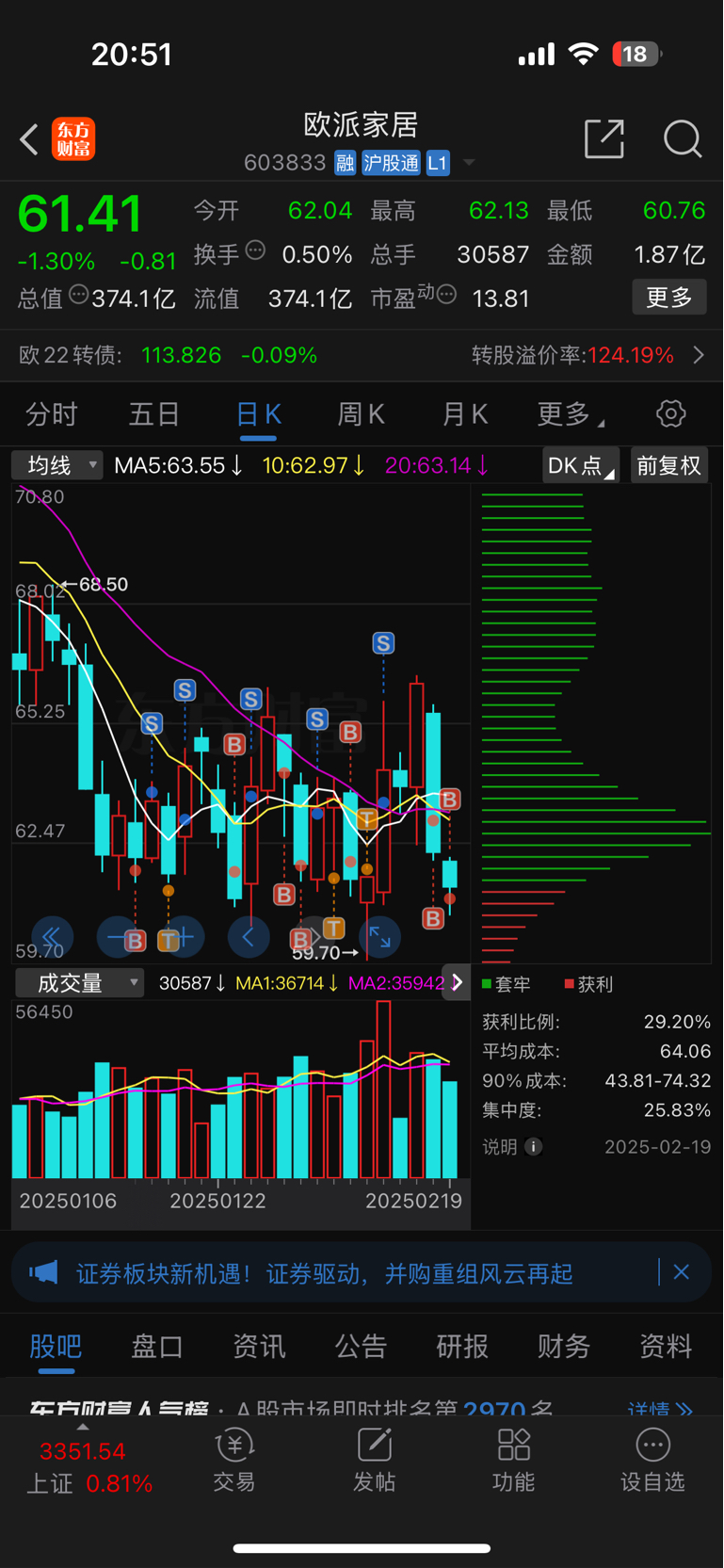The width and height of the screenshot is (724, 1568).
Task: Tap the 转股溢价率 124.19% text
Action: pos(572,355)
